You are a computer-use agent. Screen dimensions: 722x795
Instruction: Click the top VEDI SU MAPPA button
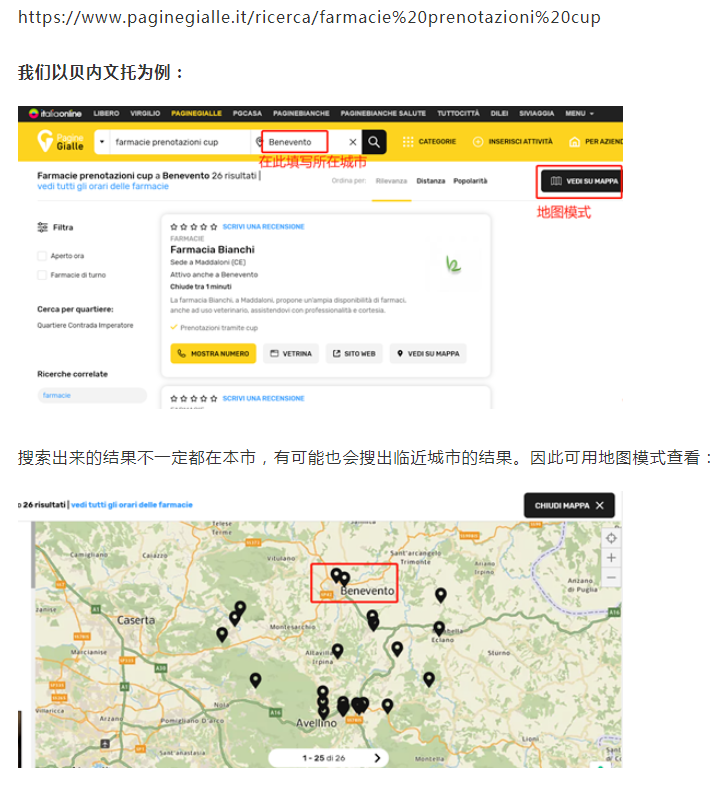tap(581, 181)
